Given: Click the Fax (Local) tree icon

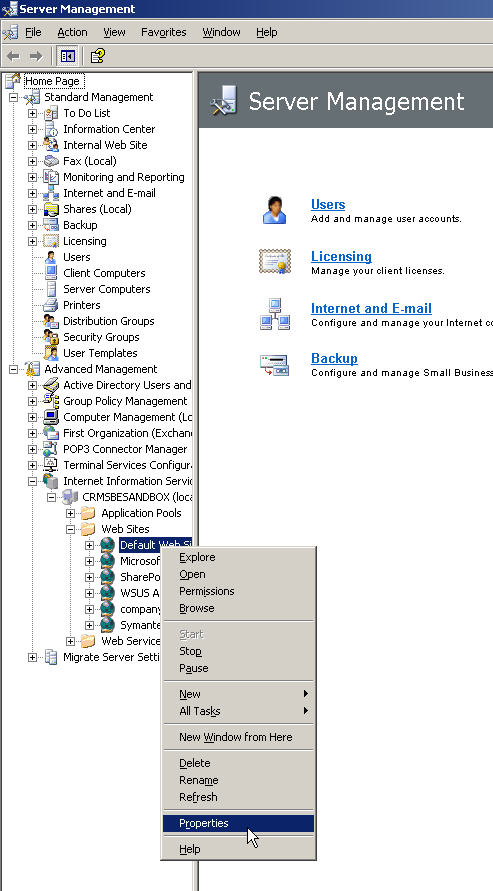Looking at the screenshot, I should 51,161.
